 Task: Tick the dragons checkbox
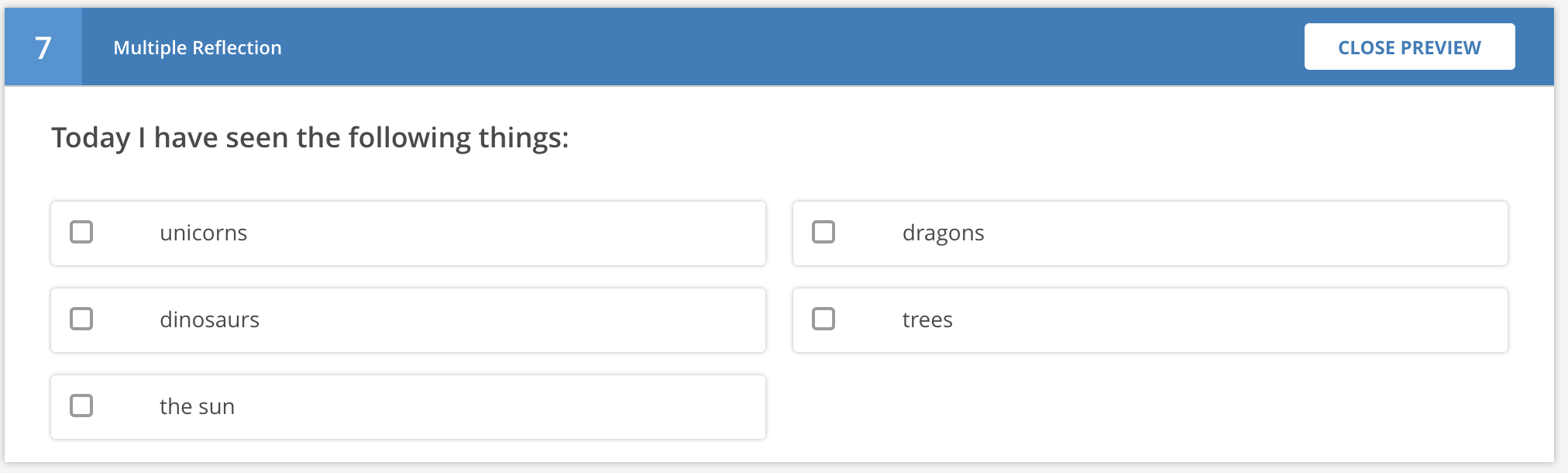pyautogui.click(x=824, y=232)
